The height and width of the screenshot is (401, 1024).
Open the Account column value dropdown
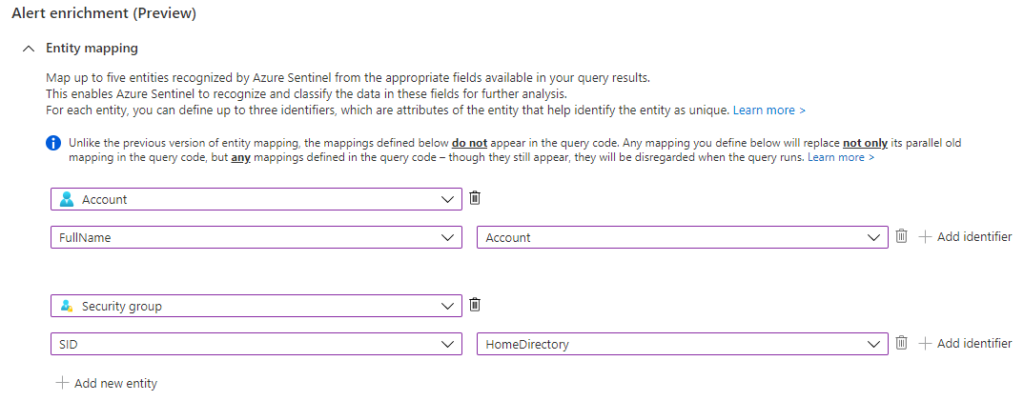[x=682, y=237]
